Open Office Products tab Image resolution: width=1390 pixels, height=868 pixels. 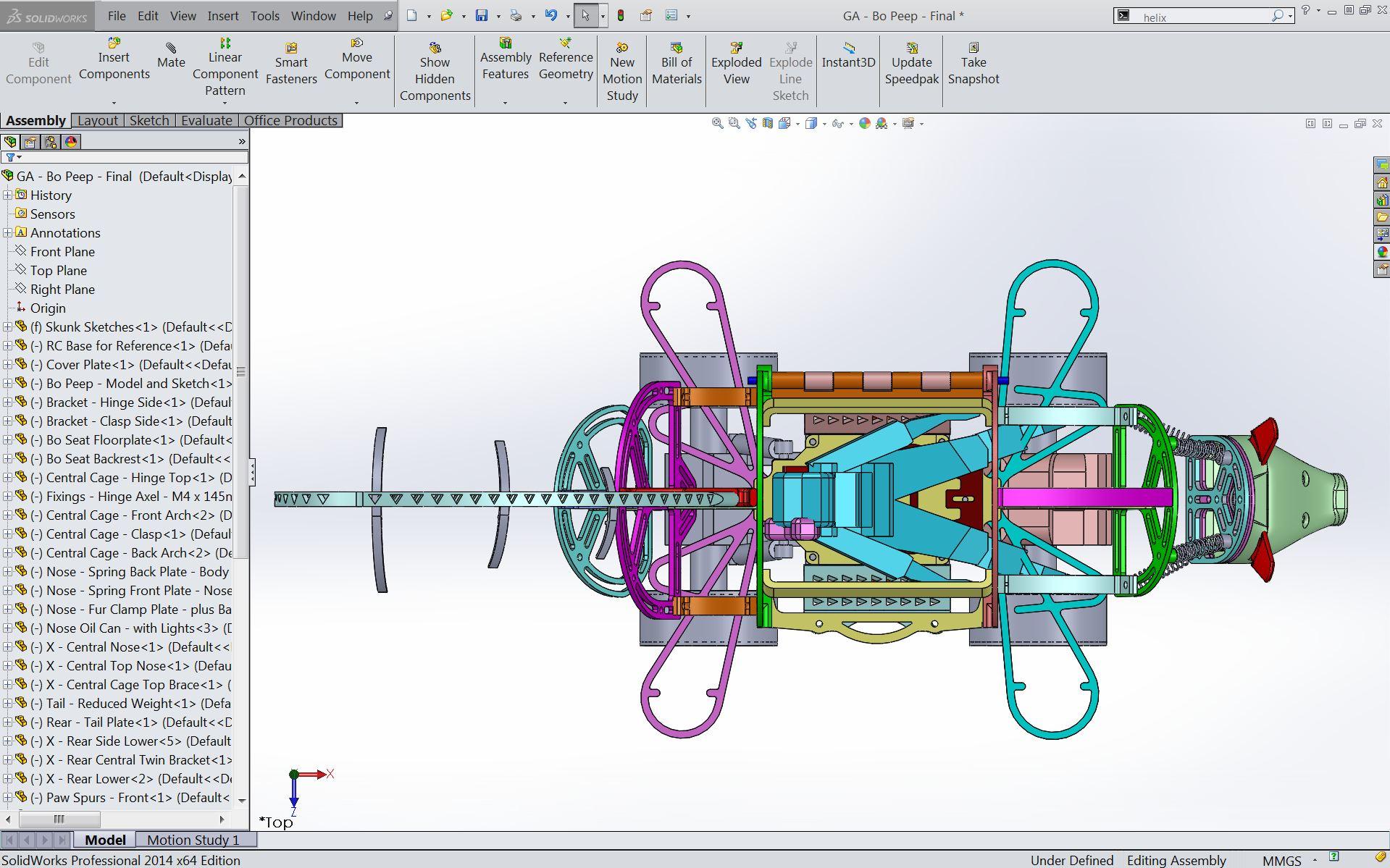click(x=290, y=120)
